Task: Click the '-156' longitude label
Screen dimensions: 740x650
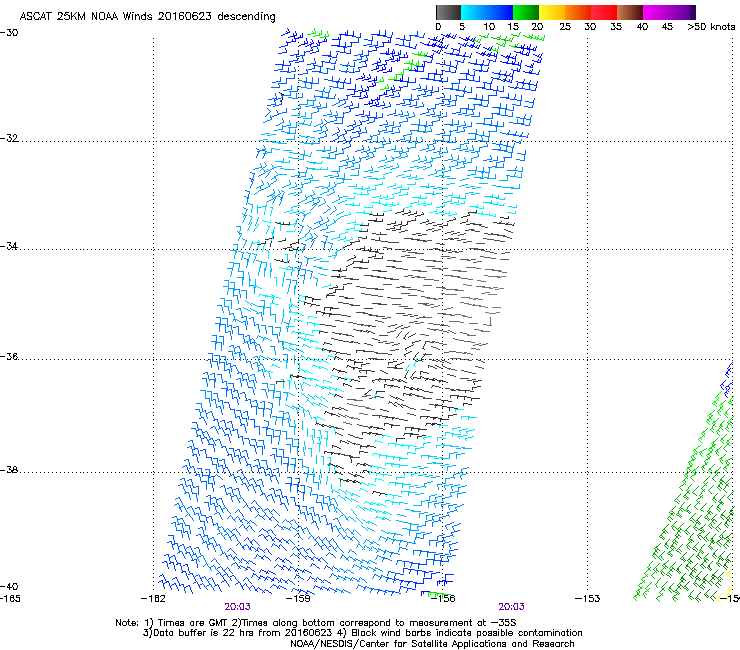Action: coord(443,599)
